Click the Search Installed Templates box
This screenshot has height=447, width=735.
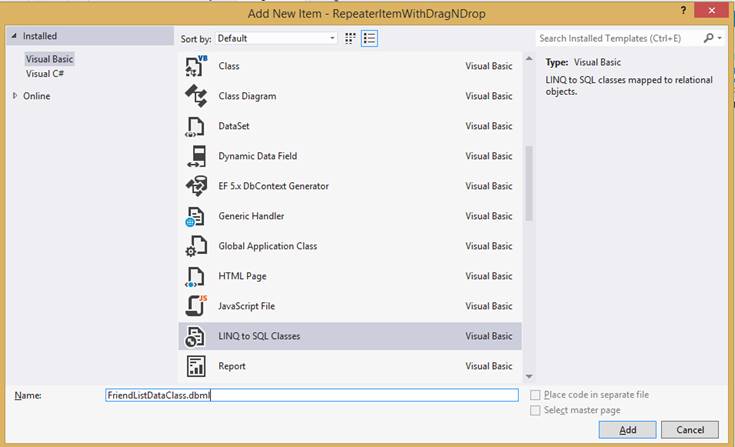pyautogui.click(x=619, y=38)
